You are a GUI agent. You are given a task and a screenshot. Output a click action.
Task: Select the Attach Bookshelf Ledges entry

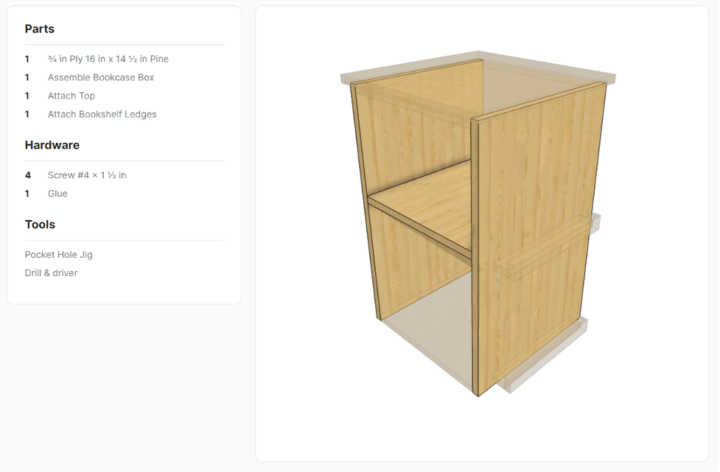coord(102,114)
